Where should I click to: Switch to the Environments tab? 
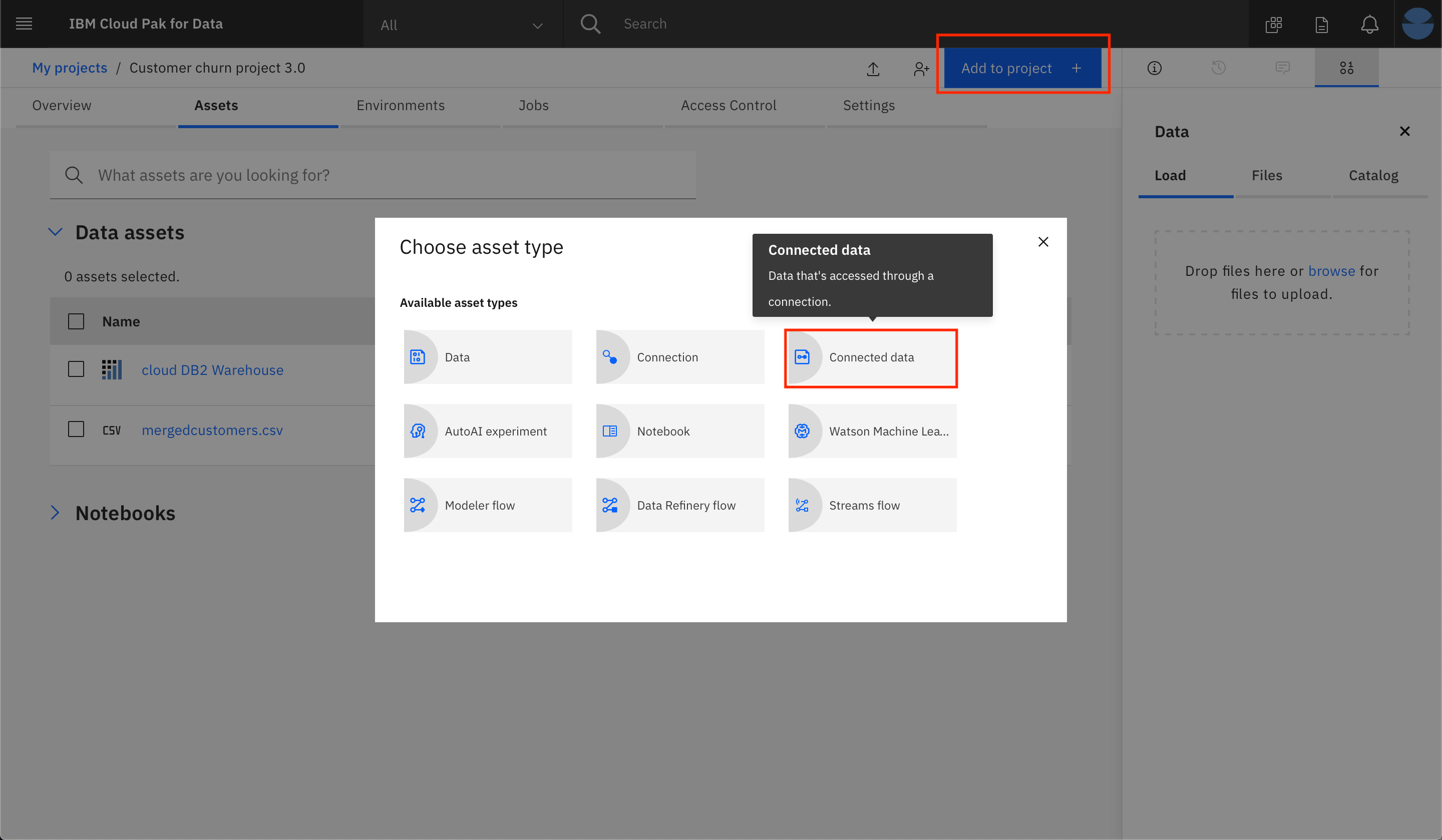[400, 105]
